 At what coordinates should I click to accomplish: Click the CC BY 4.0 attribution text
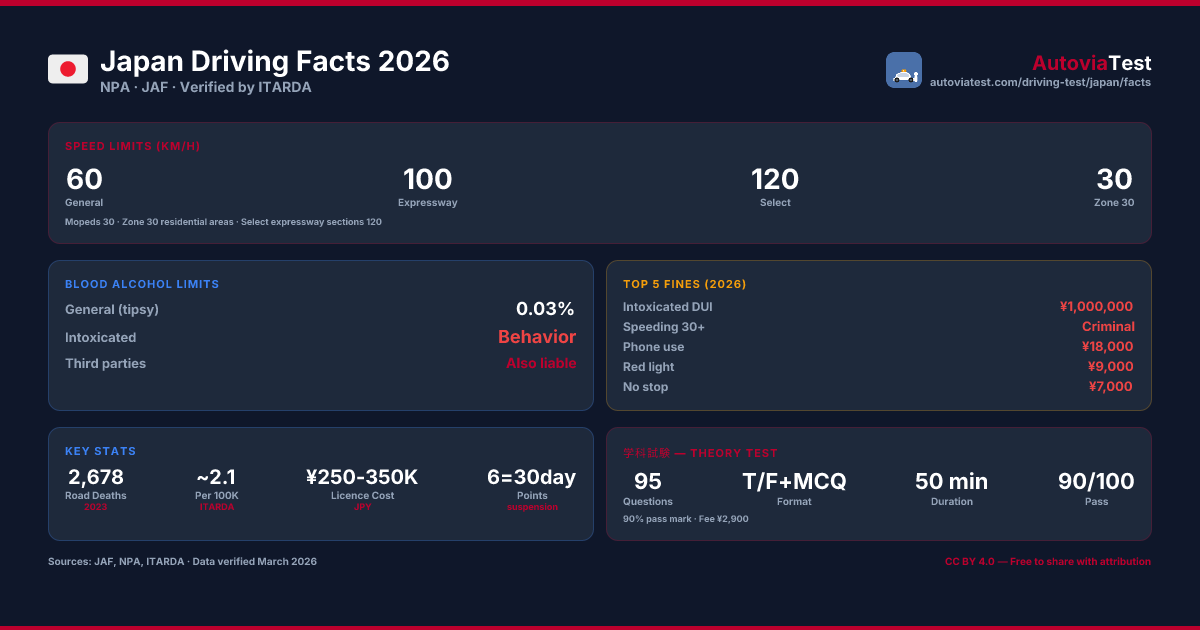tap(1048, 562)
